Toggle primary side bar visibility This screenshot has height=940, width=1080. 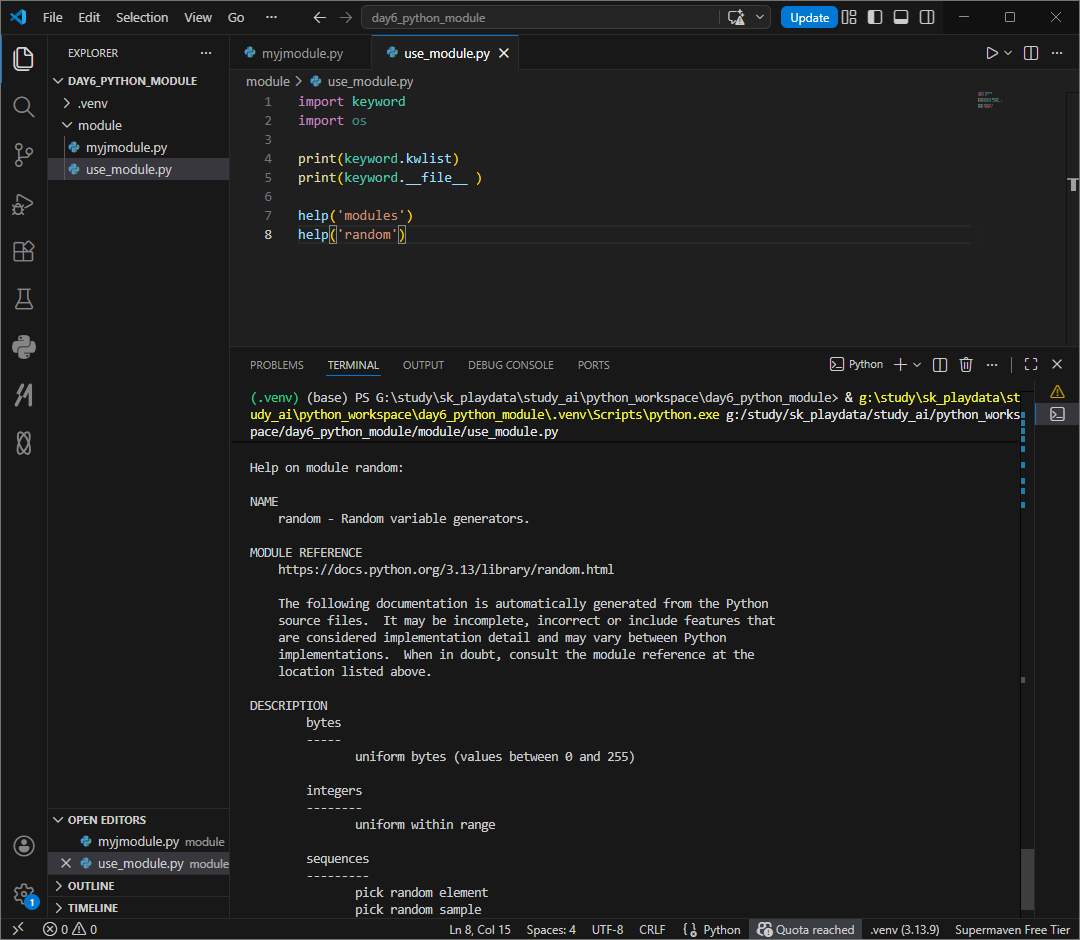click(x=875, y=17)
